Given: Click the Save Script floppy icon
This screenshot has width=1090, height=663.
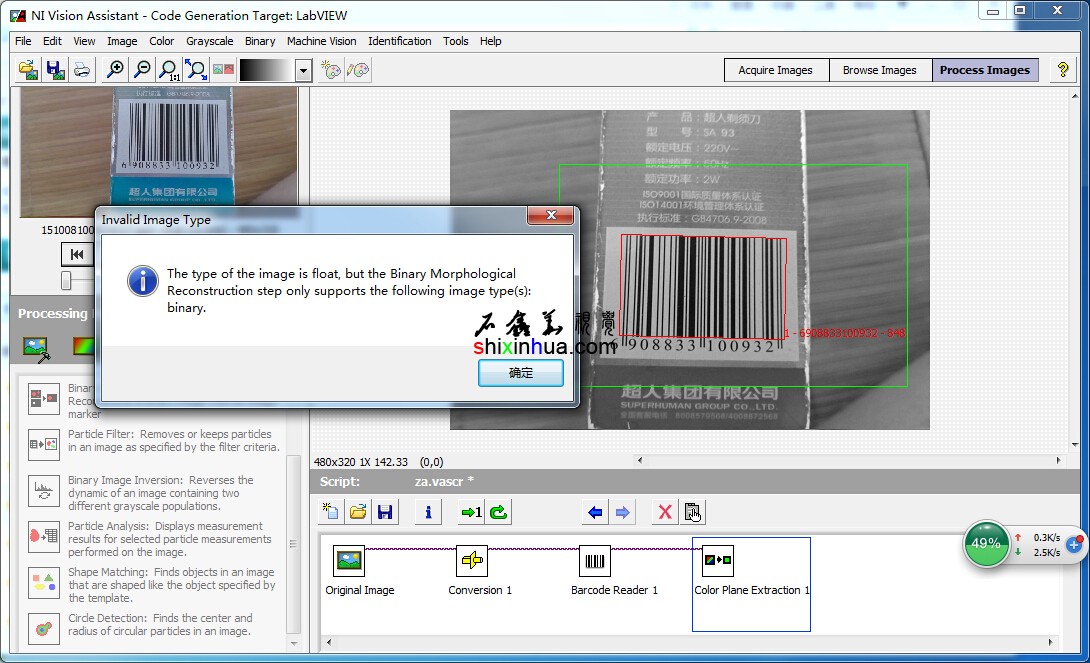Looking at the screenshot, I should pyautogui.click(x=384, y=512).
